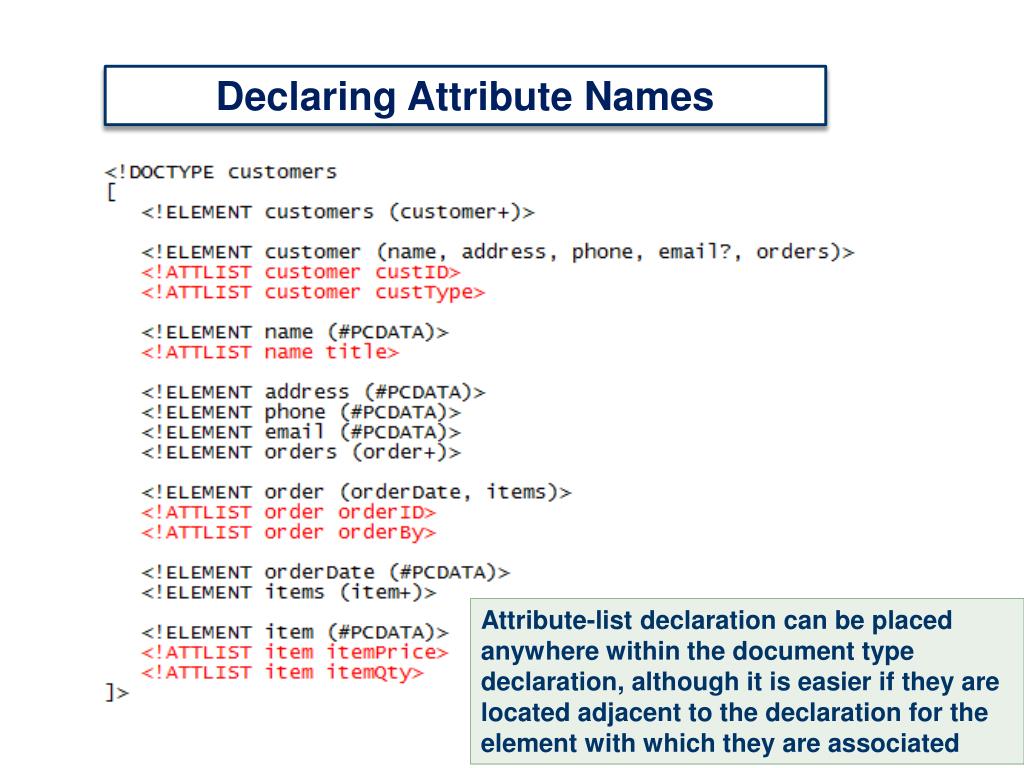Click the '<!ELEMENT orders (order+)>' line
Image resolution: width=1024 pixels, height=768 pixels.
301,453
